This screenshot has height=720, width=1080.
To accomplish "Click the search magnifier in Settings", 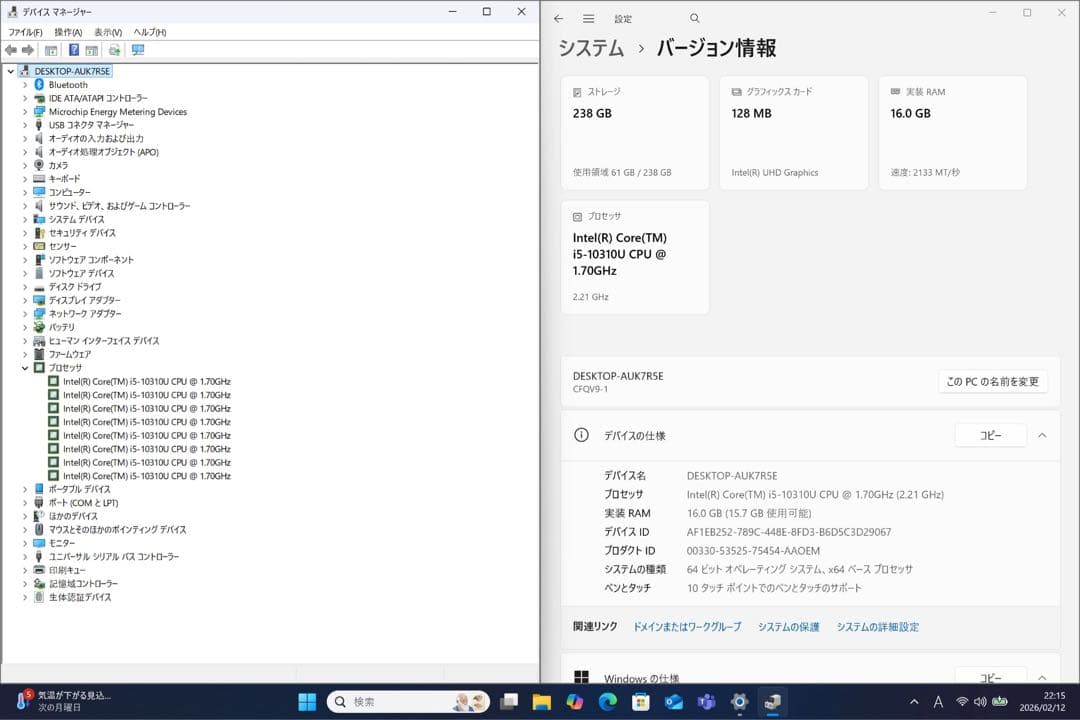I will [x=695, y=18].
